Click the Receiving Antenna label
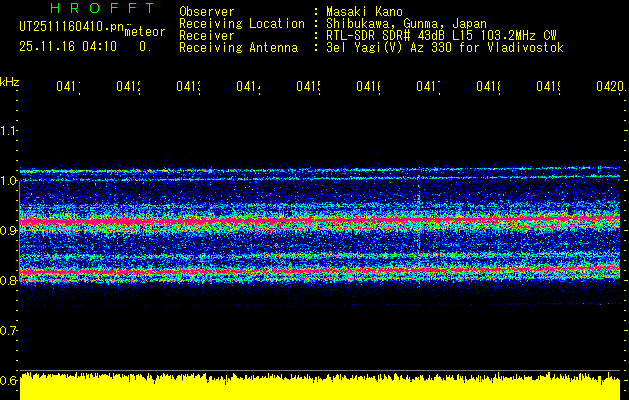Viewport: 629px width, 400px height. tap(238, 47)
